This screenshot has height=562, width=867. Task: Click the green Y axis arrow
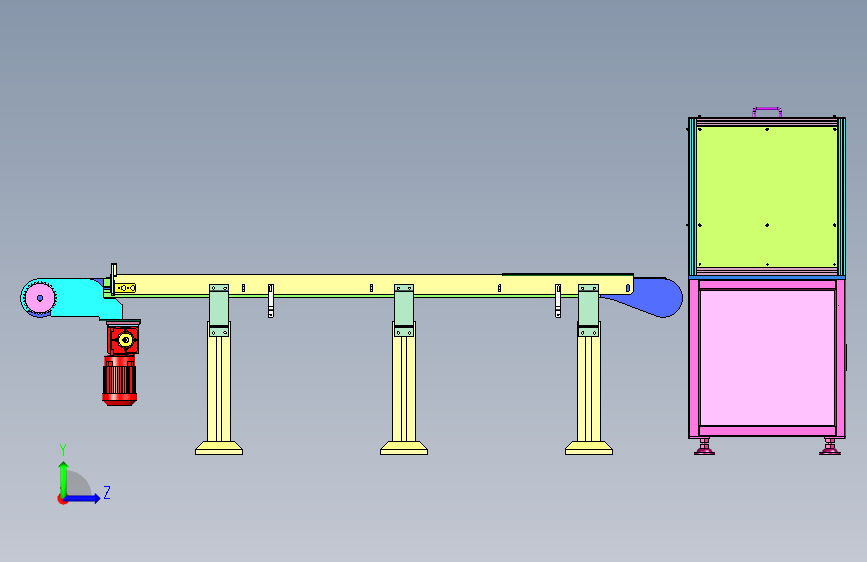coord(64,479)
